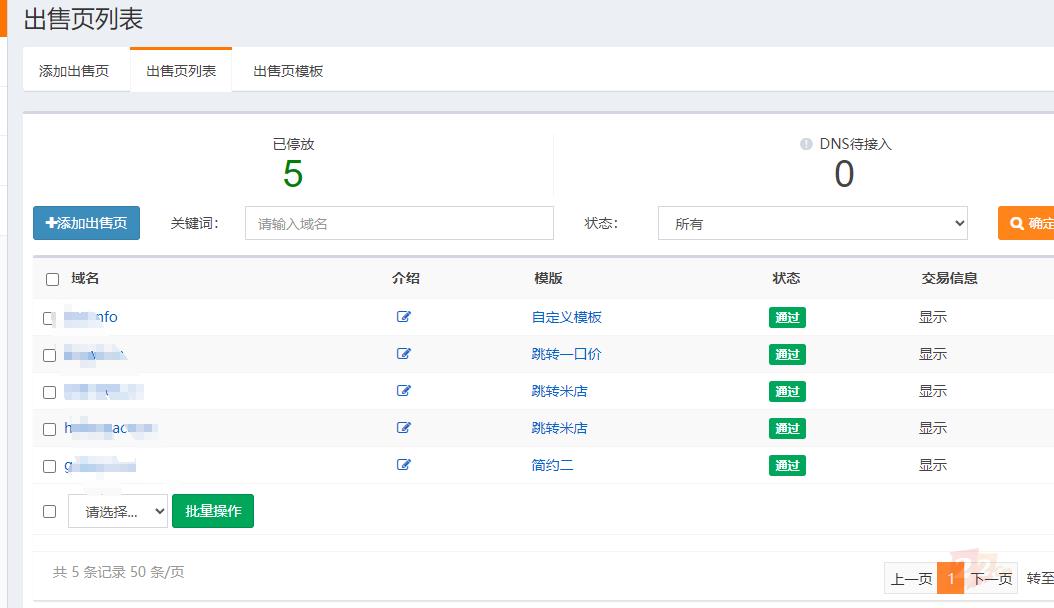Open the 出售页模板 tab

click(288, 71)
